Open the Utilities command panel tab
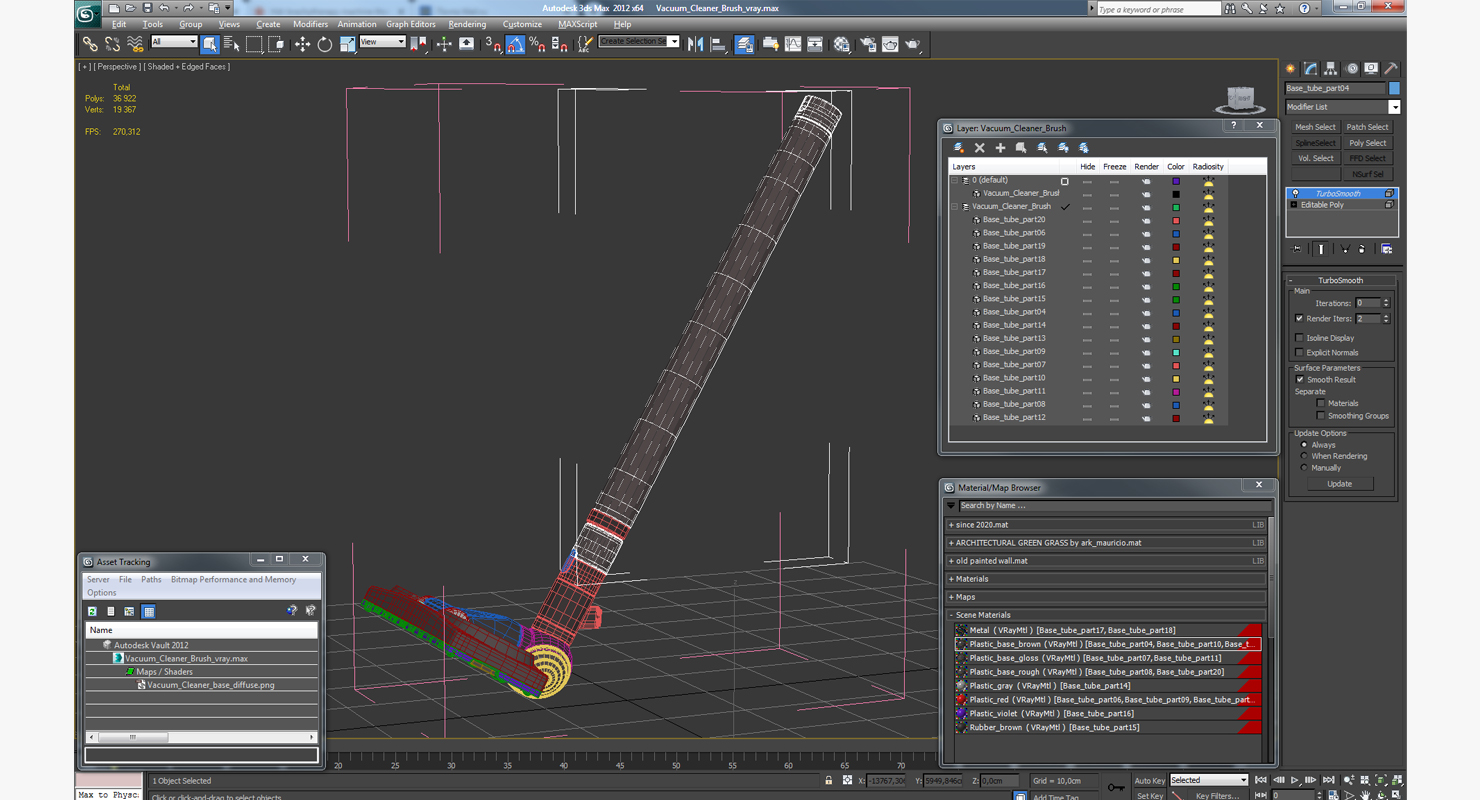The width and height of the screenshot is (1480, 800). 1391,69
